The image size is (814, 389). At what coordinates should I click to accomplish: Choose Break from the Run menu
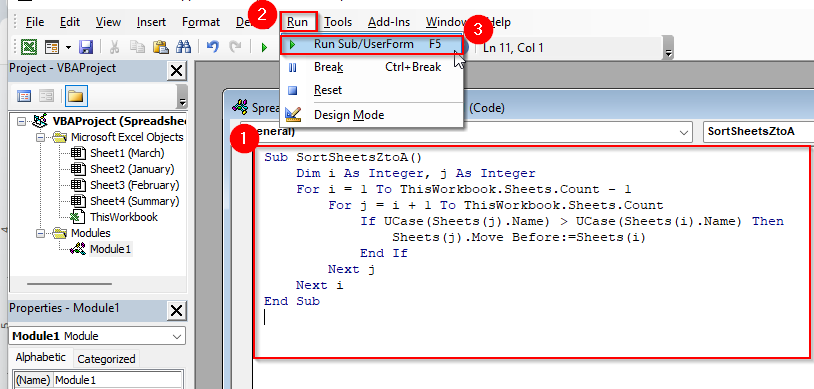(371, 67)
